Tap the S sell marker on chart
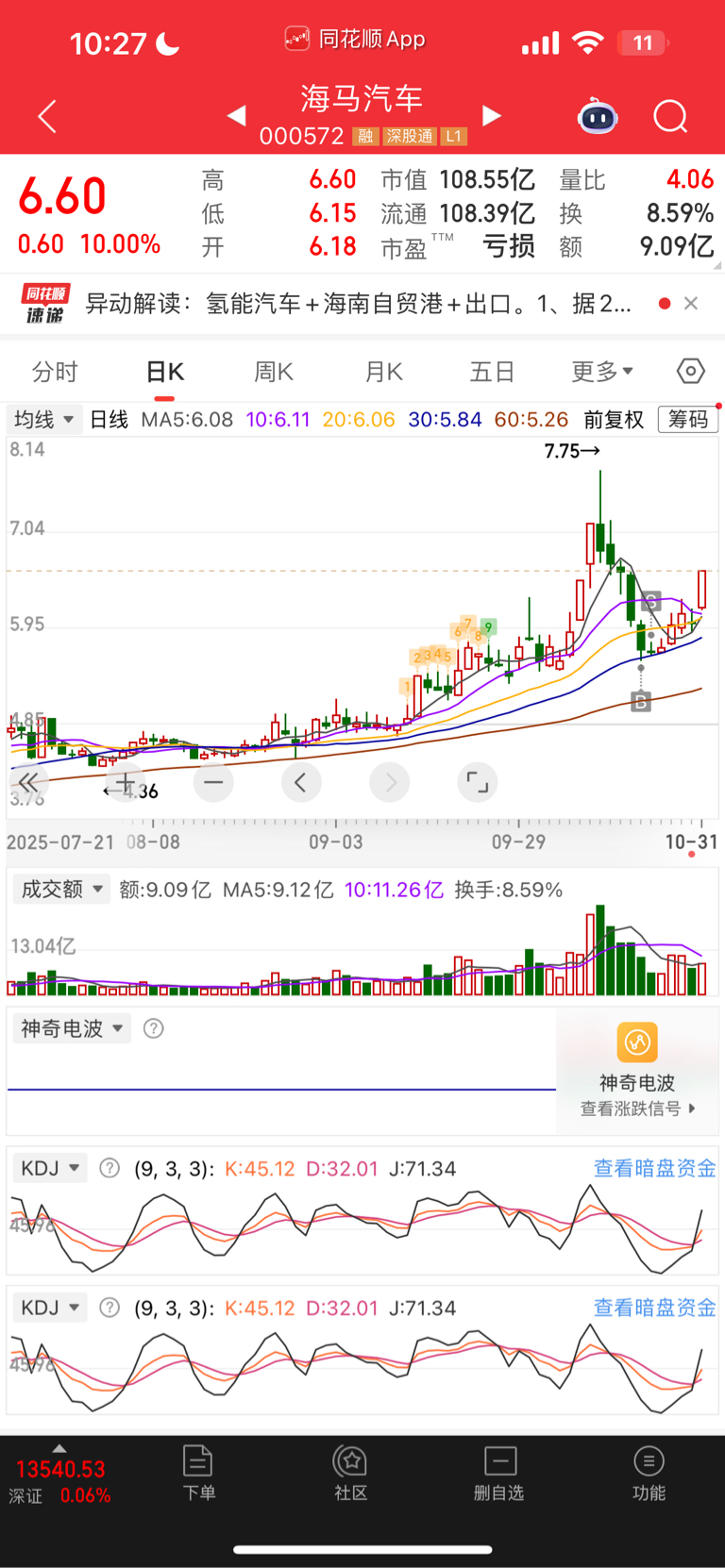The height and width of the screenshot is (1568, 725). (x=651, y=601)
